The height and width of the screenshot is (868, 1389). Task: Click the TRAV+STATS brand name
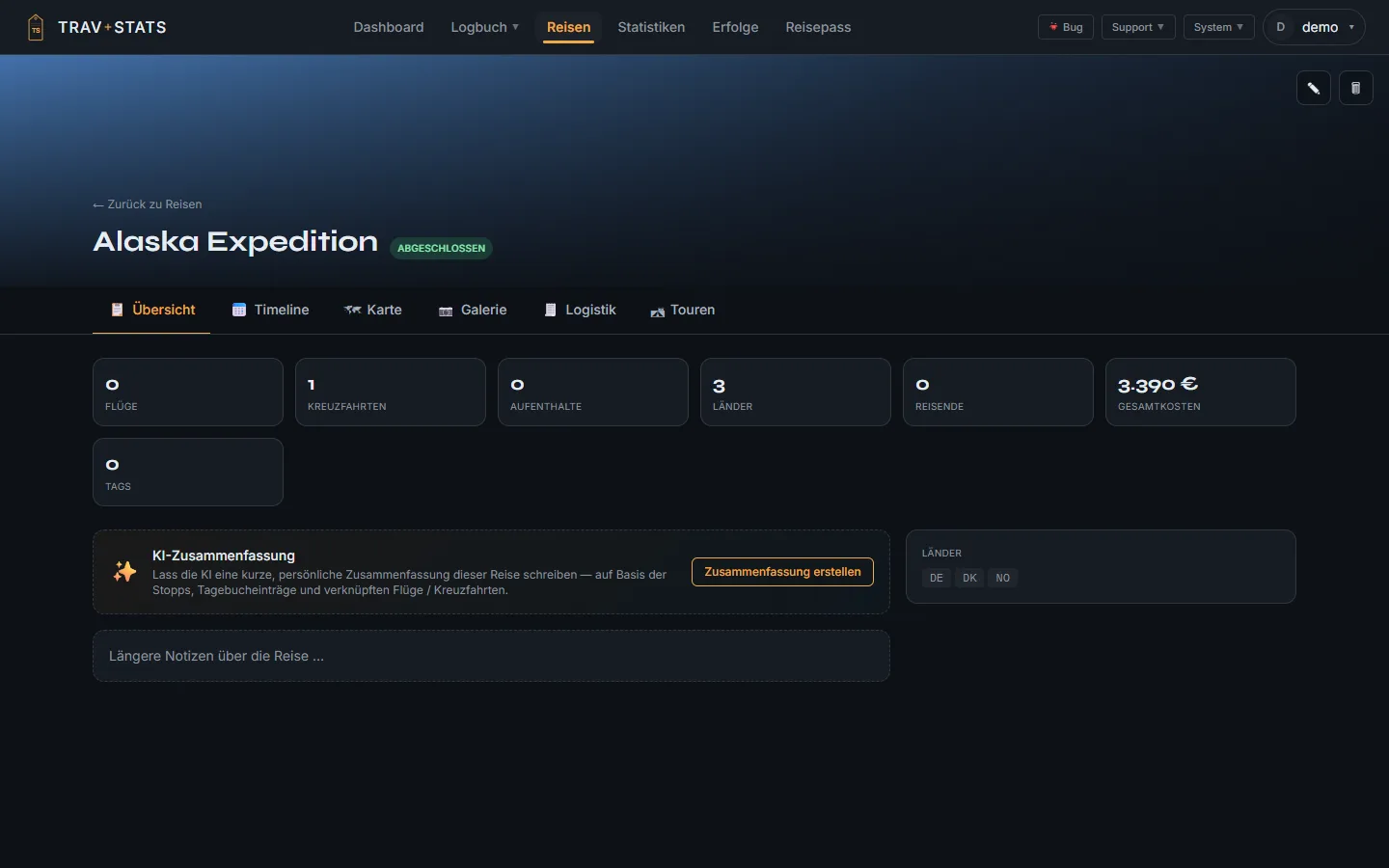tap(112, 27)
